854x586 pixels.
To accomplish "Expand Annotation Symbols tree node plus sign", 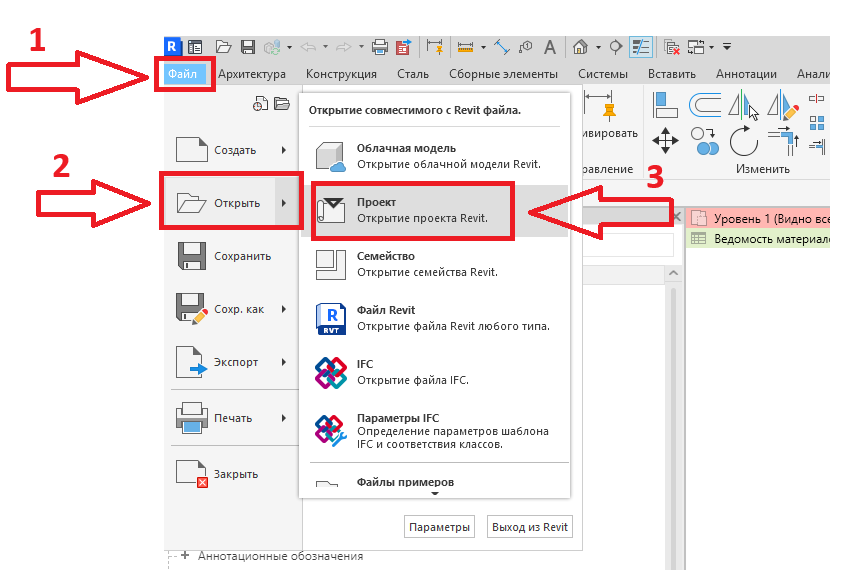I will 185,556.
